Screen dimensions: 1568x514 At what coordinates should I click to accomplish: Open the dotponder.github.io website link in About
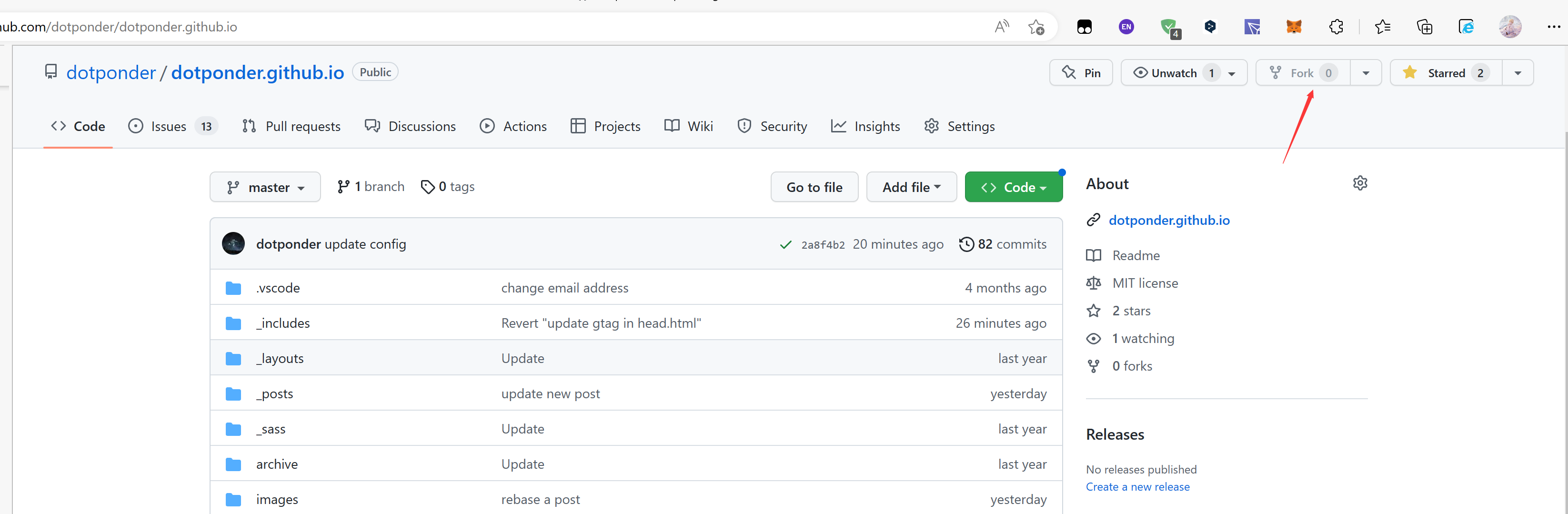[1169, 220]
